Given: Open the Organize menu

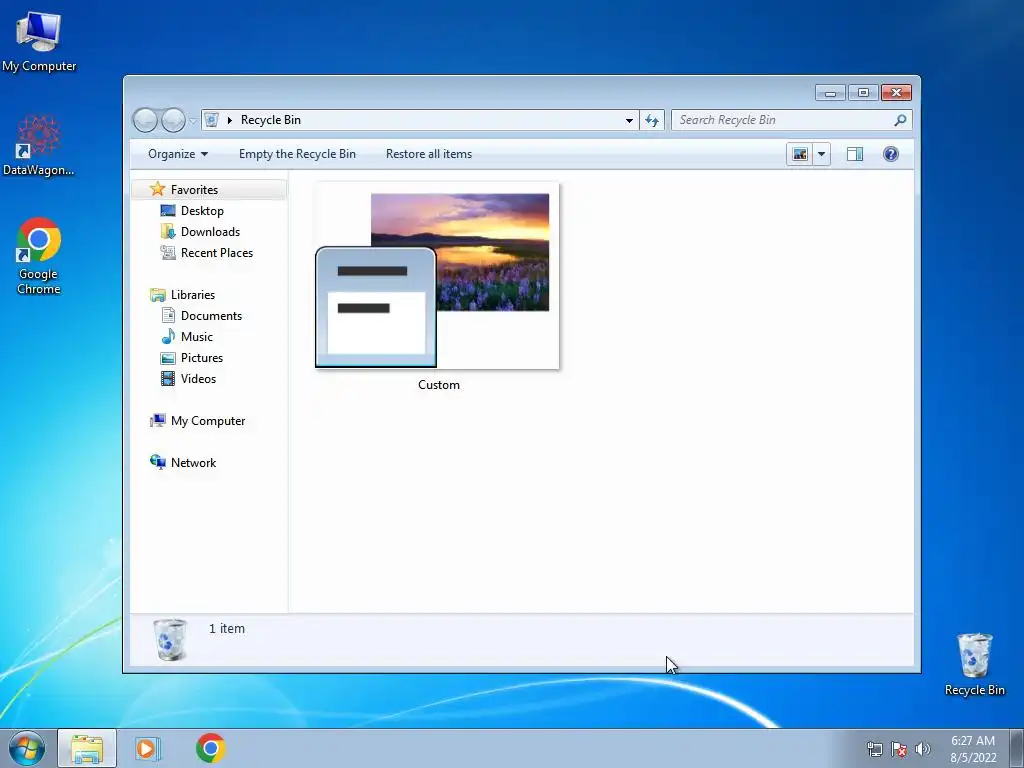Looking at the screenshot, I should tap(178, 154).
